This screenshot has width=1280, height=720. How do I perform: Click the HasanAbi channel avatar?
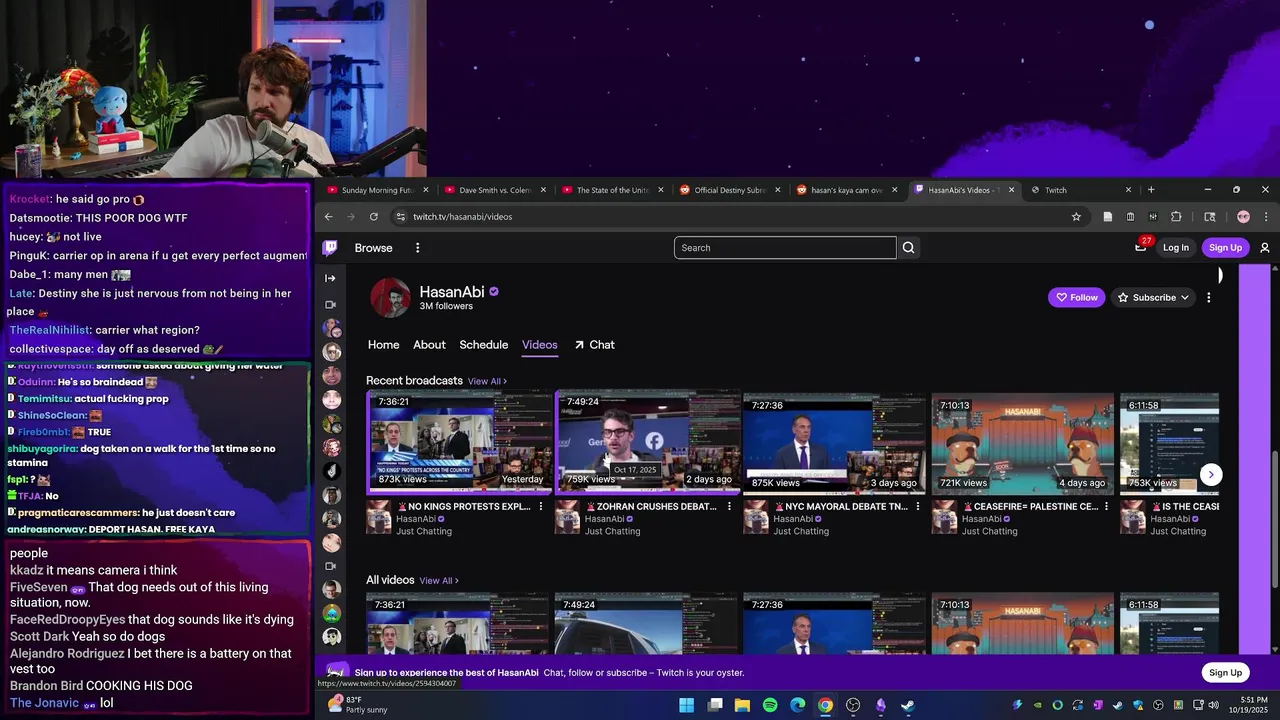click(391, 298)
